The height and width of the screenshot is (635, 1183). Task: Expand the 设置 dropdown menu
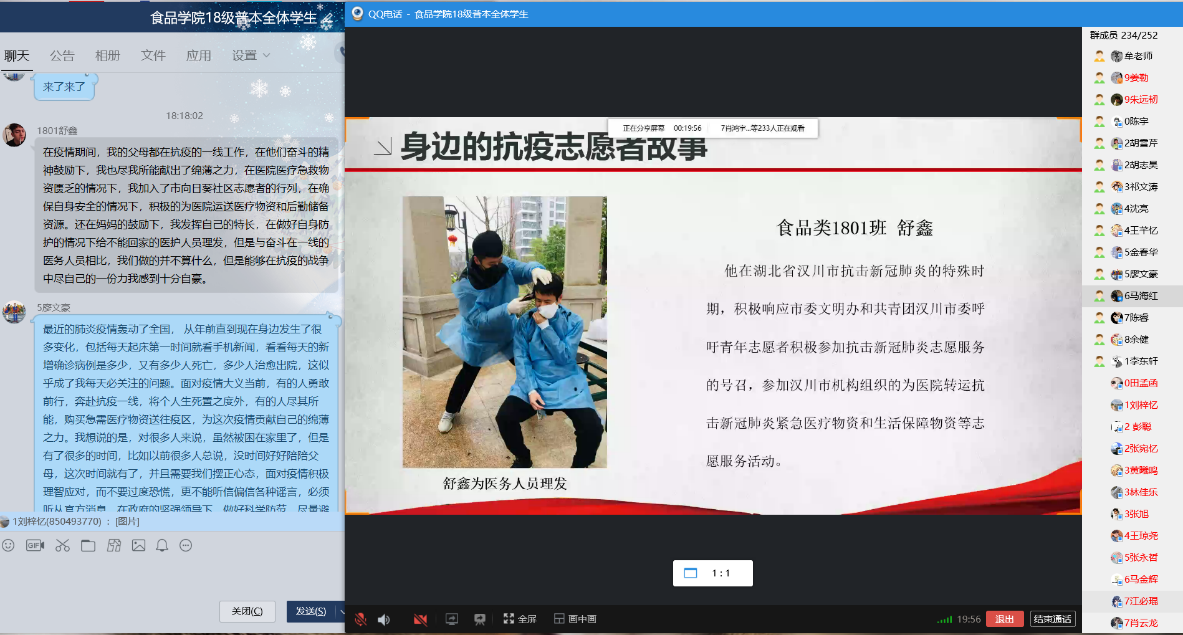pos(251,56)
